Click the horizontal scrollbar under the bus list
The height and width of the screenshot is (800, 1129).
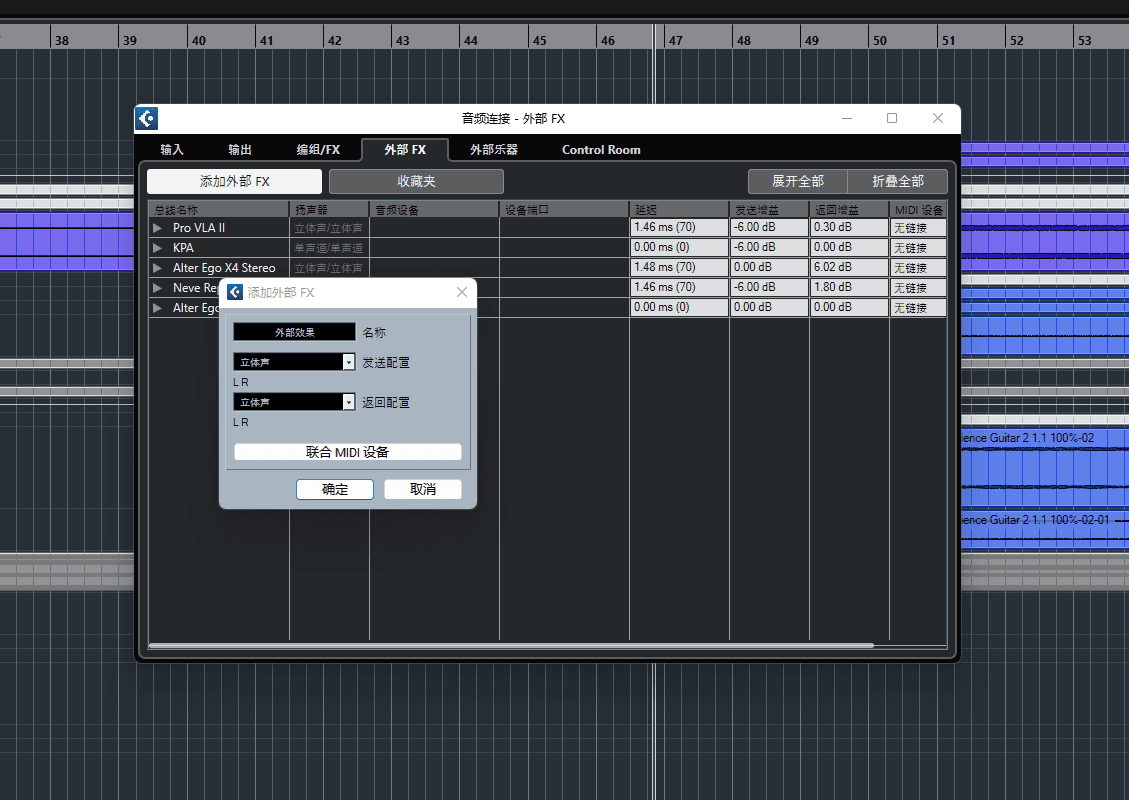coord(510,646)
